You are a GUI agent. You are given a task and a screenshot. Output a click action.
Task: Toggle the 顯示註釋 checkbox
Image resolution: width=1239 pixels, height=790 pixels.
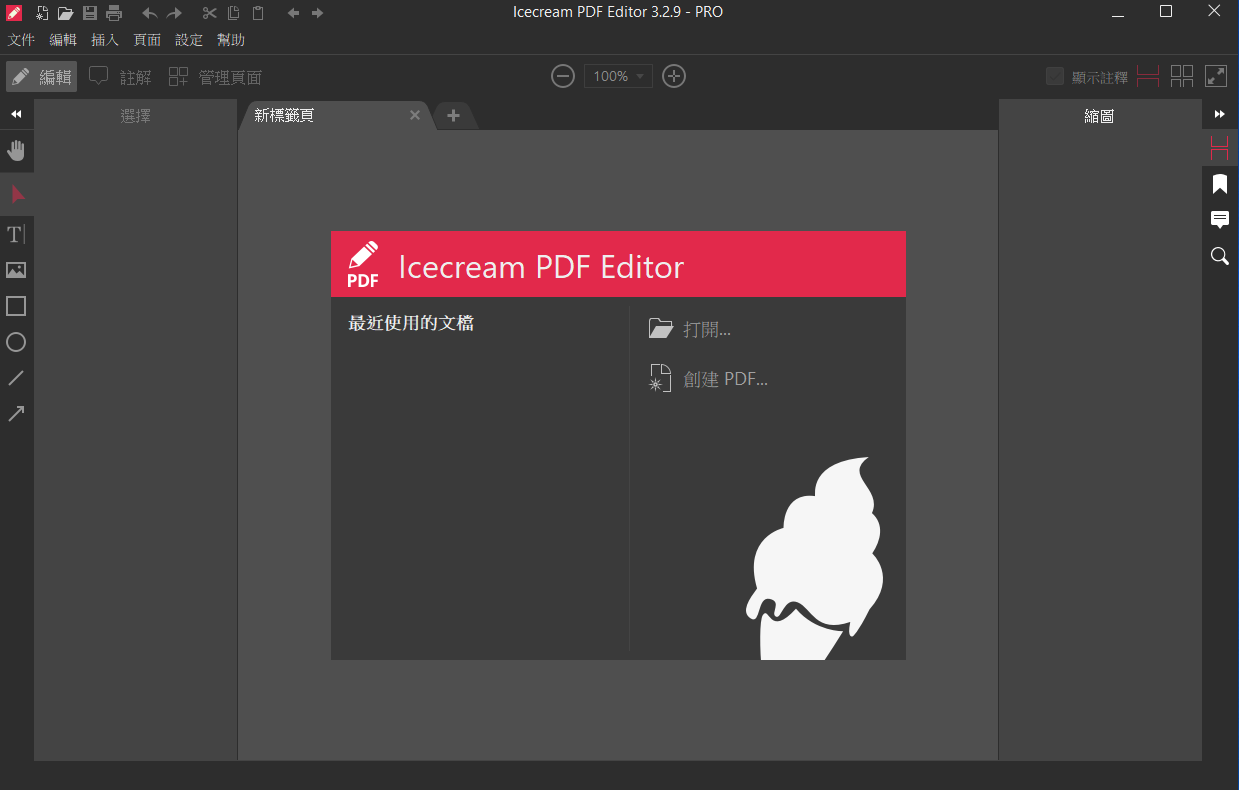pos(1054,76)
